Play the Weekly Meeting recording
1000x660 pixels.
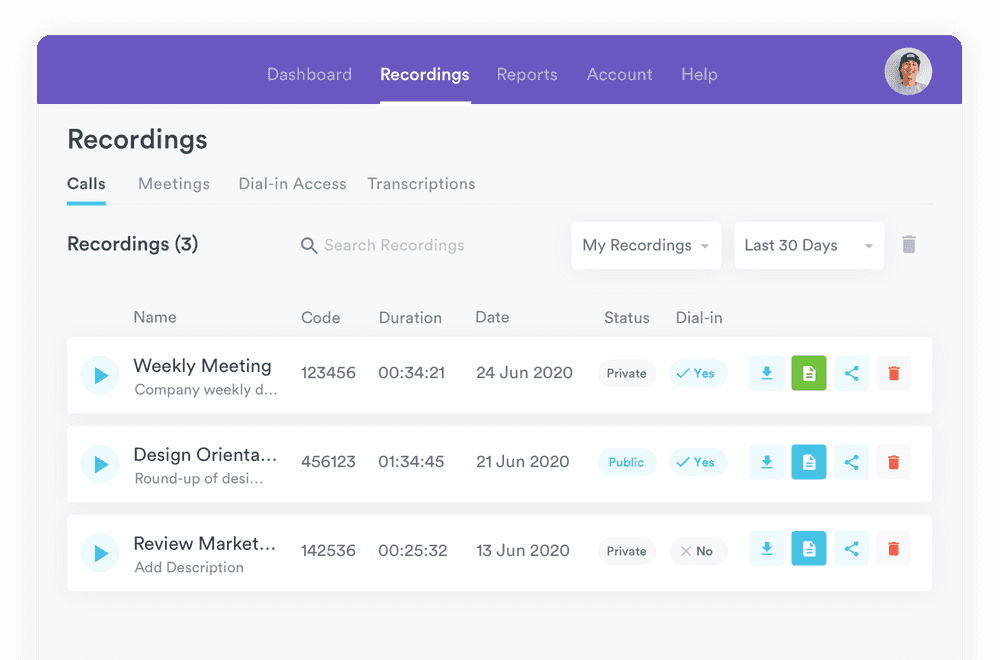(100, 375)
